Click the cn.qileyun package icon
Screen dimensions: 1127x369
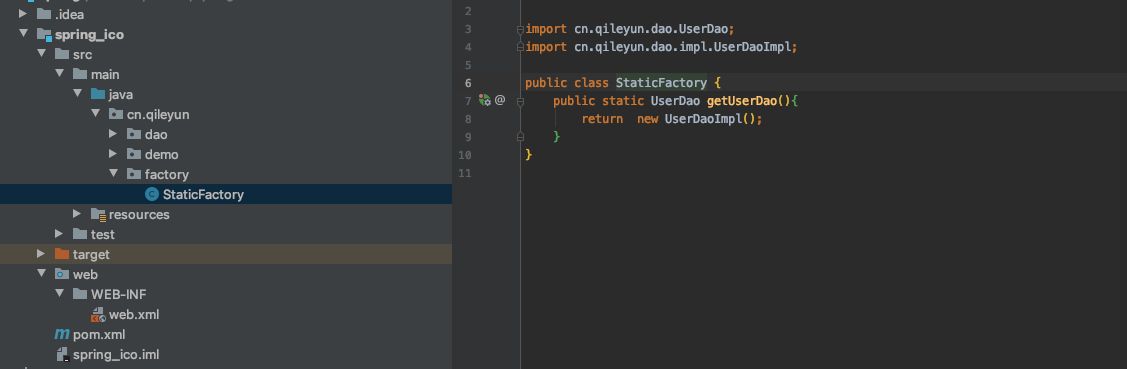coord(116,114)
